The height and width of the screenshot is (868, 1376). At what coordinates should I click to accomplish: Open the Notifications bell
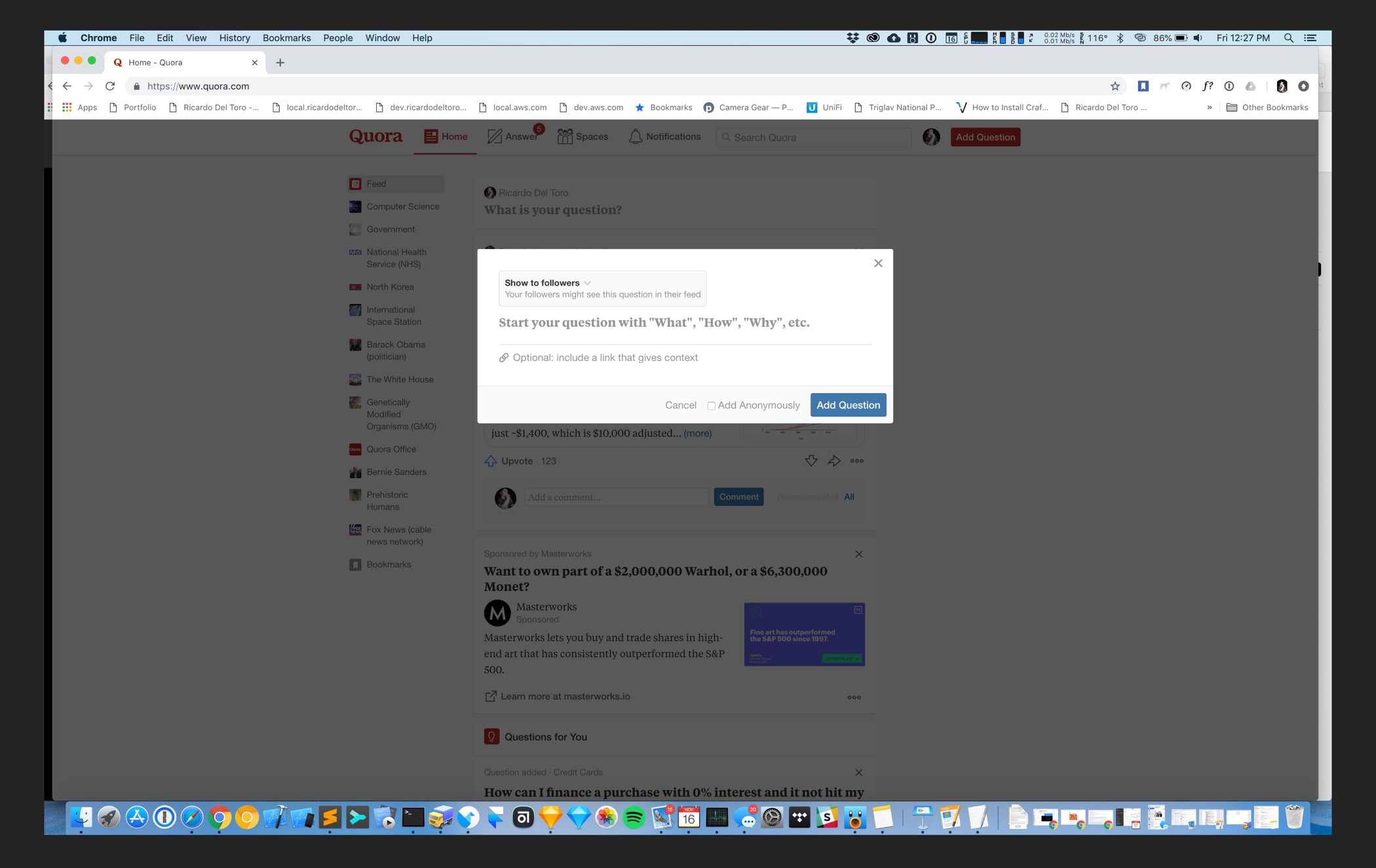tap(664, 136)
